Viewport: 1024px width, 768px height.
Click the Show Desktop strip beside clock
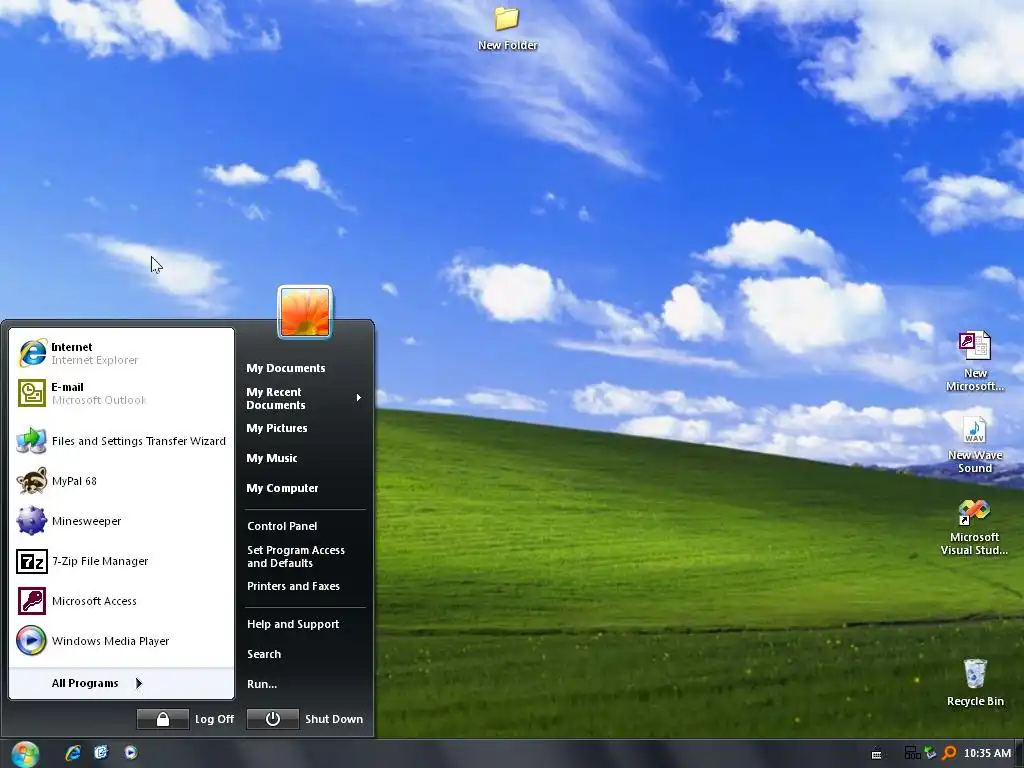click(1019, 754)
